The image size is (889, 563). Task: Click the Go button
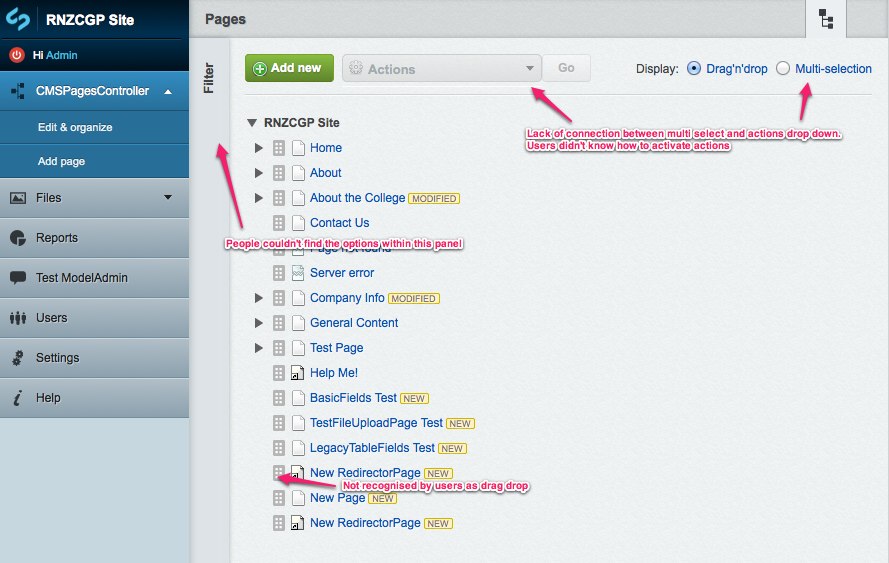566,68
